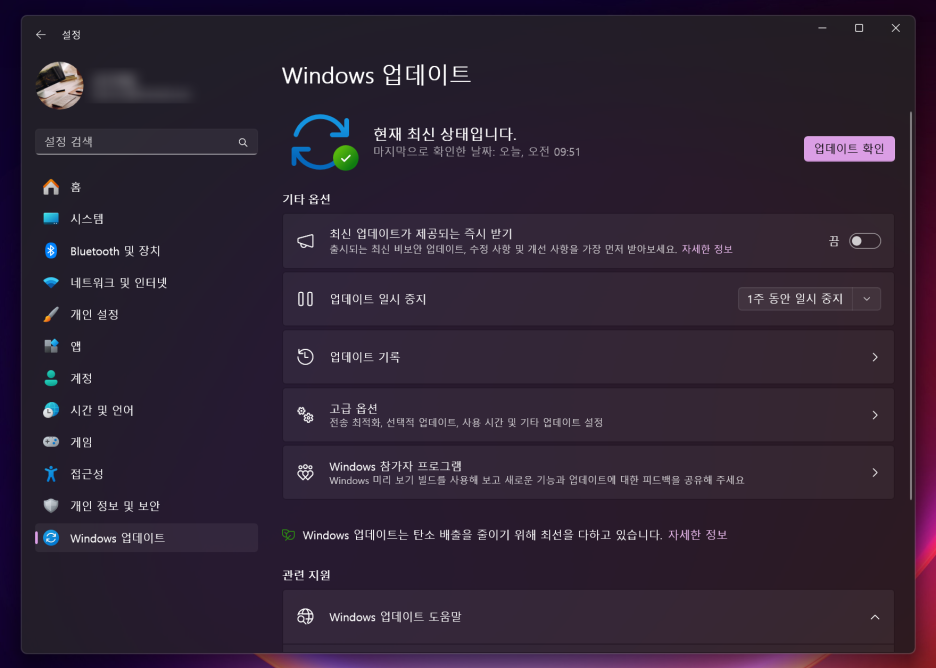Image resolution: width=936 pixels, height=668 pixels.
Task: Click the Wi-Fi icon for 네트워크 및 인터넷
Action: 51,282
